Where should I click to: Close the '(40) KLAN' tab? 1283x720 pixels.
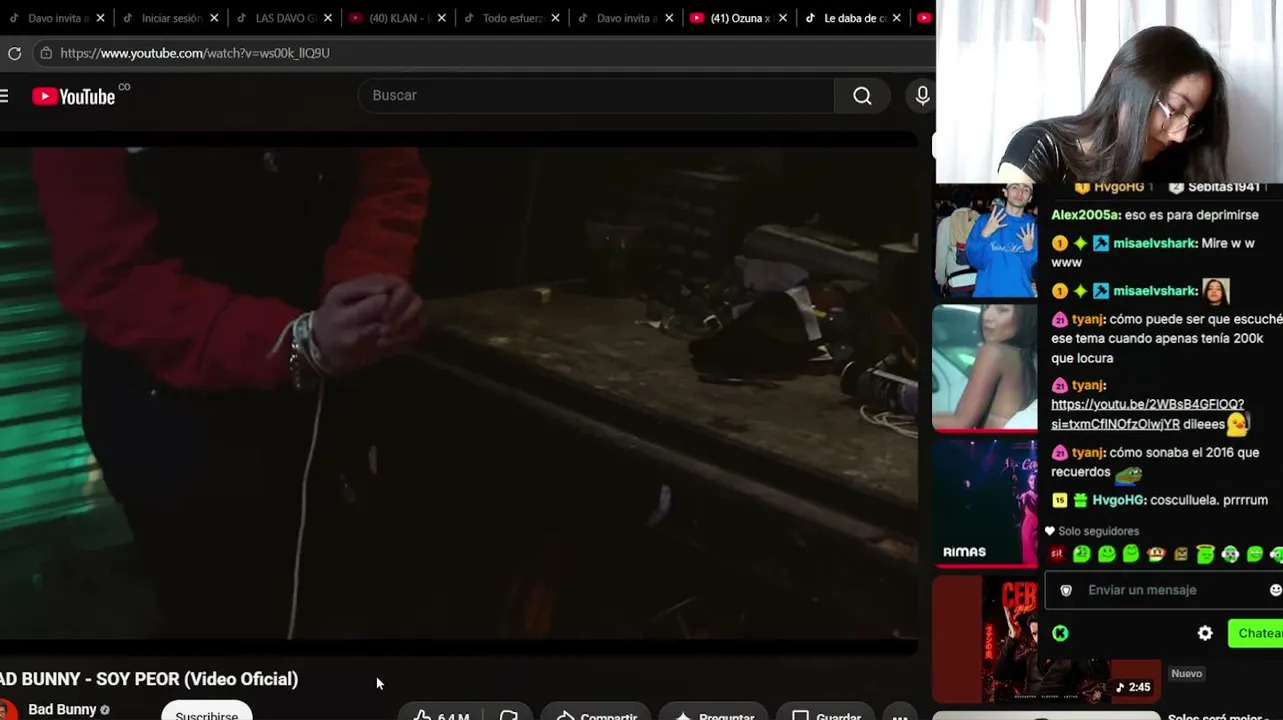pos(442,18)
